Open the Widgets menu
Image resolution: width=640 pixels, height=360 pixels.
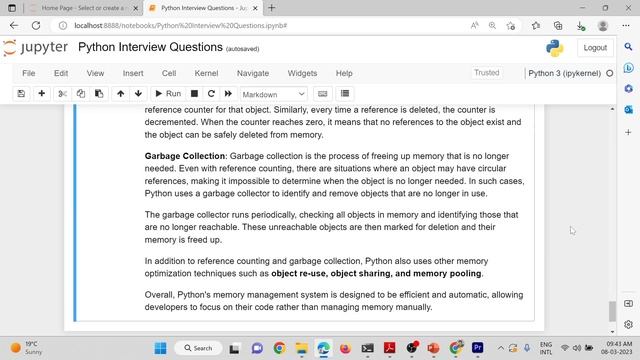click(302, 73)
